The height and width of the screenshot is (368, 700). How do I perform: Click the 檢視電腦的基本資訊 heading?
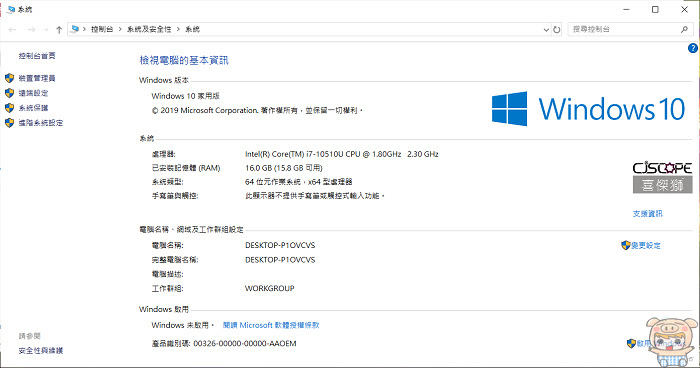coord(184,60)
